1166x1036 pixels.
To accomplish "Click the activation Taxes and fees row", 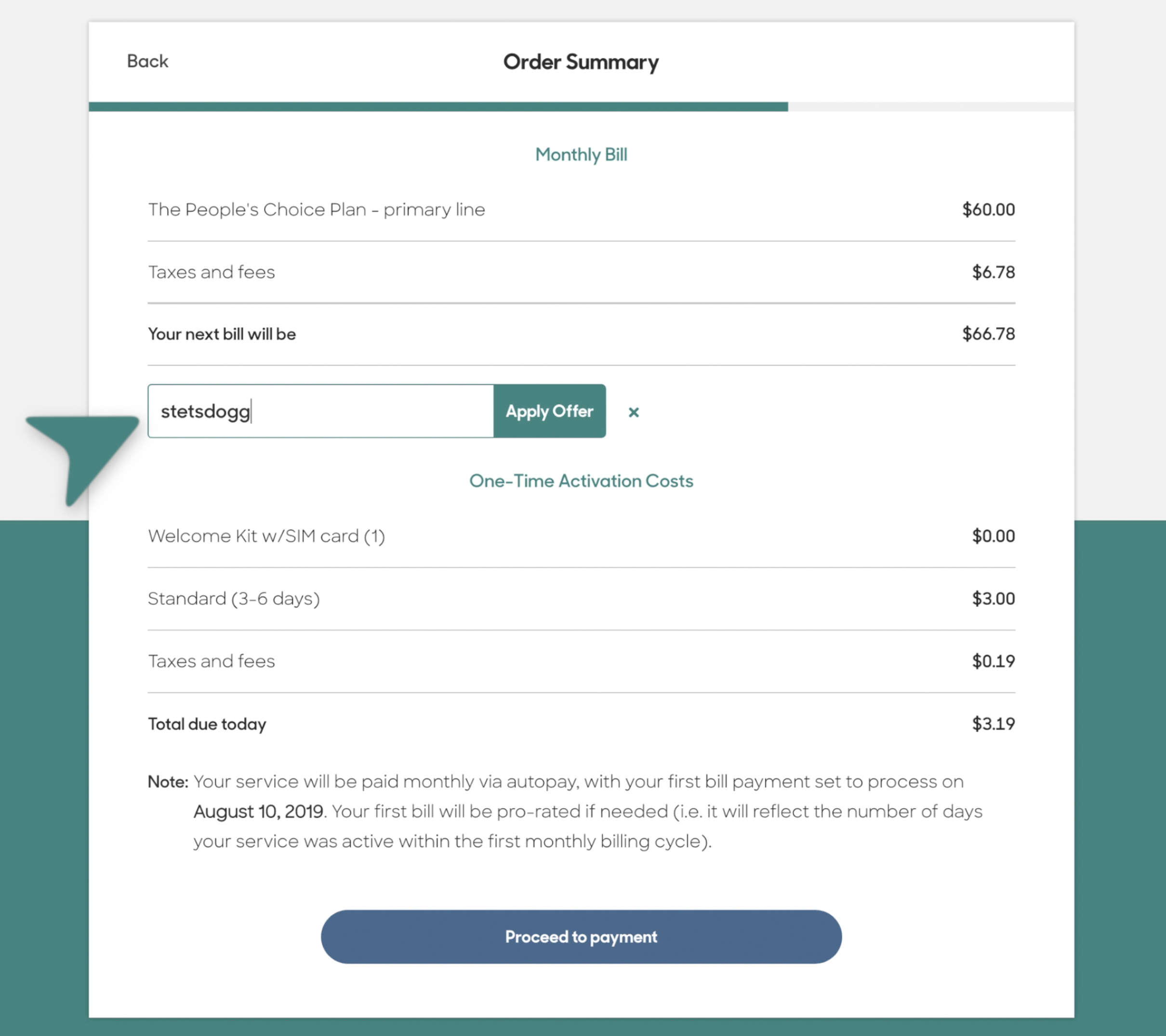I will point(211,661).
